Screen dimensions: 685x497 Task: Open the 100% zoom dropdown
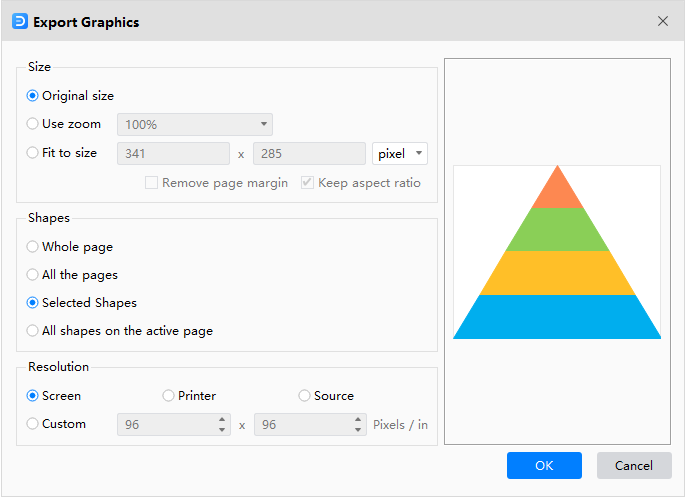click(x=195, y=125)
